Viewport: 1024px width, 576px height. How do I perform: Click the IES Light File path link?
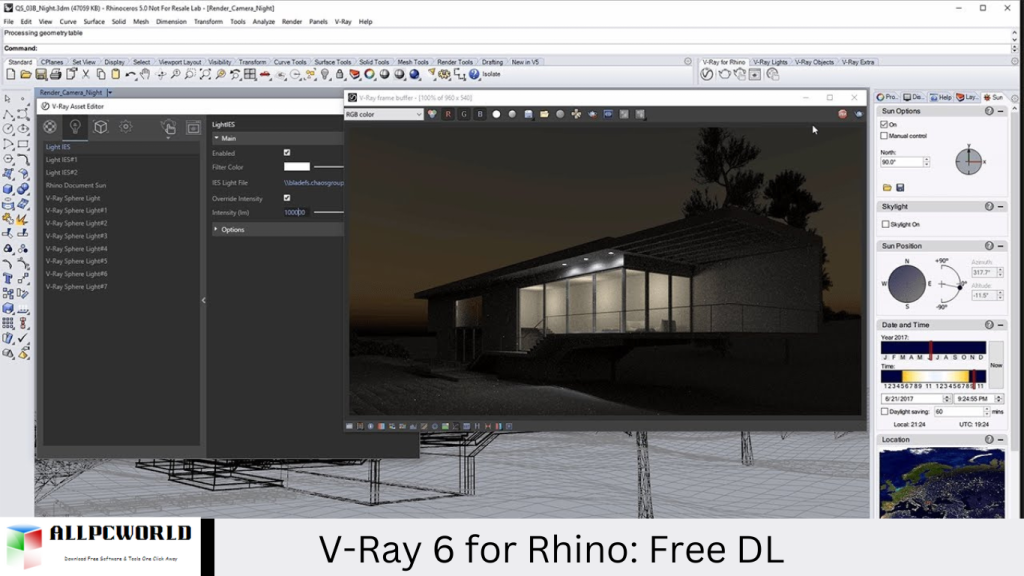[314, 183]
